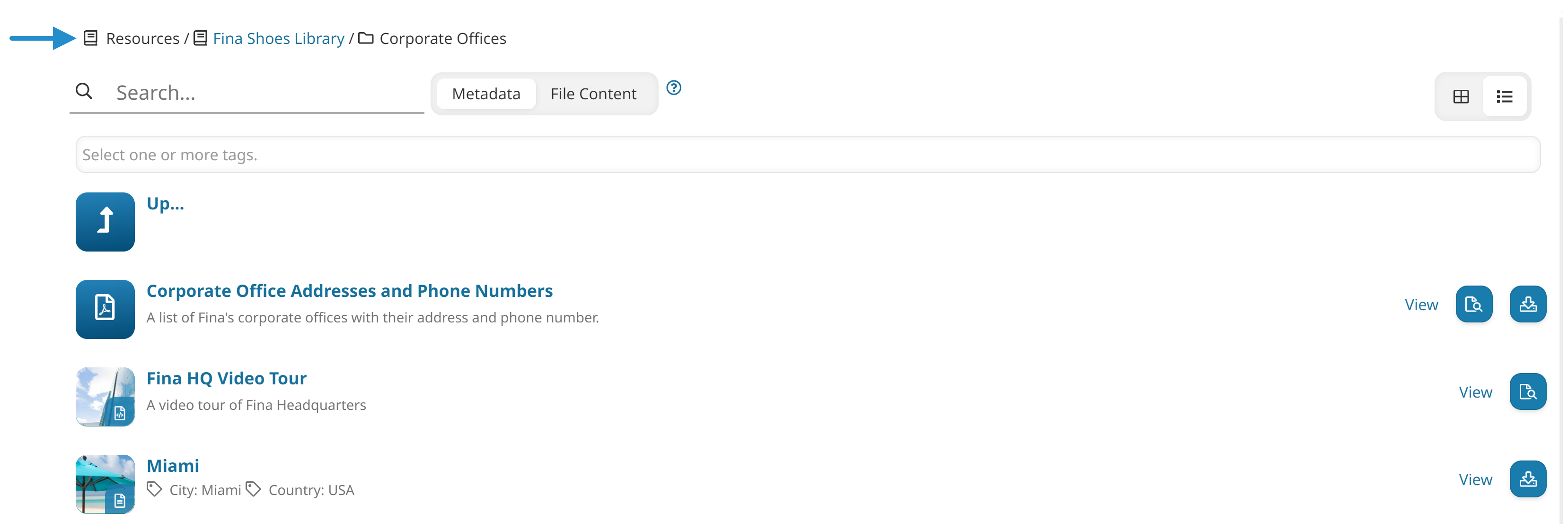
Task: Click the preview icon for Fina HQ Video Tour
Action: coord(1527,392)
